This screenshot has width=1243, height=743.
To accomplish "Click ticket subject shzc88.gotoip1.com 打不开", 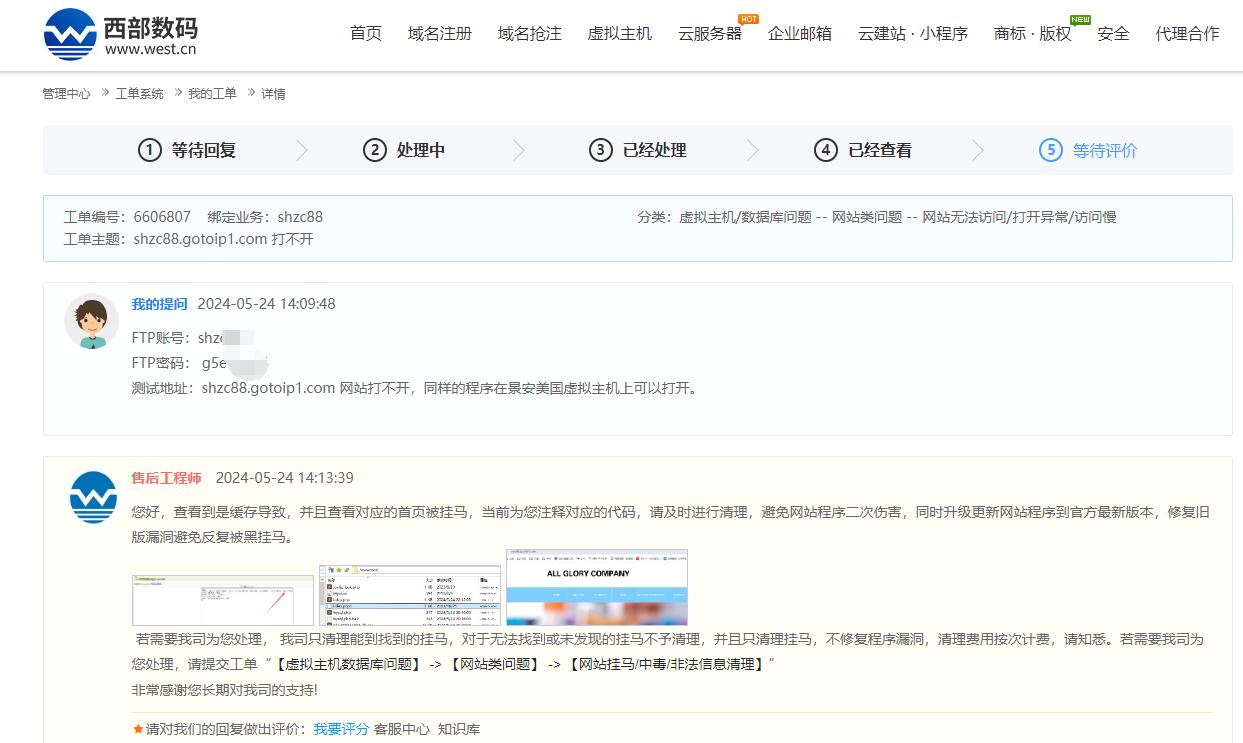I will tap(223, 239).
